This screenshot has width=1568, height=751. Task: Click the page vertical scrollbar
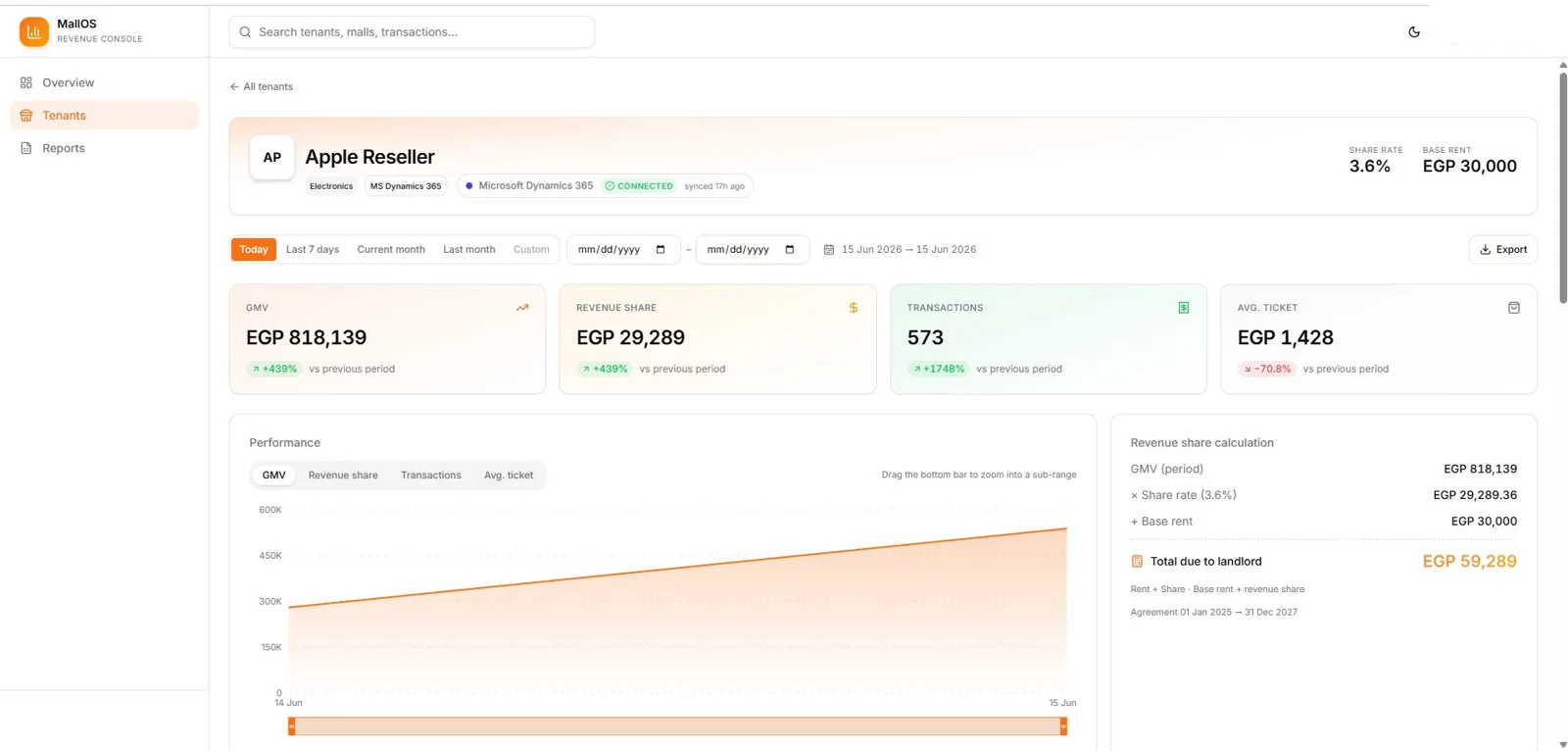1563,186
